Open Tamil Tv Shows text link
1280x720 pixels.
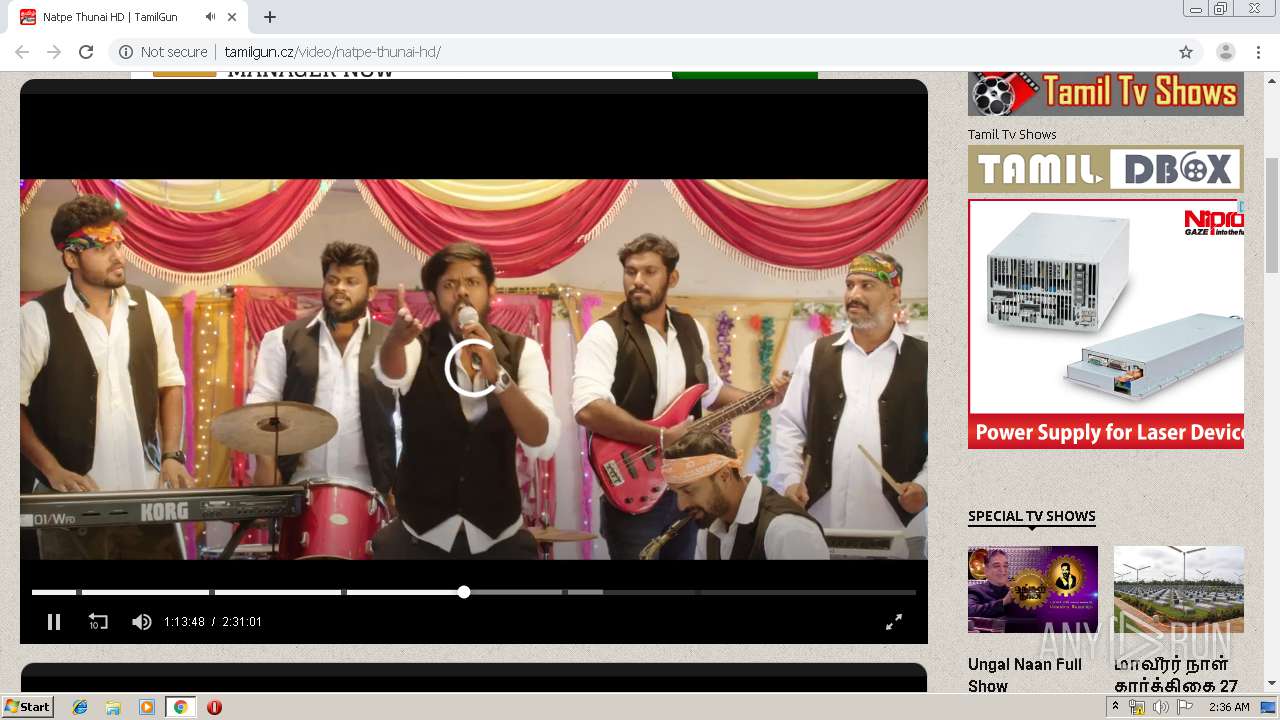pos(1012,134)
